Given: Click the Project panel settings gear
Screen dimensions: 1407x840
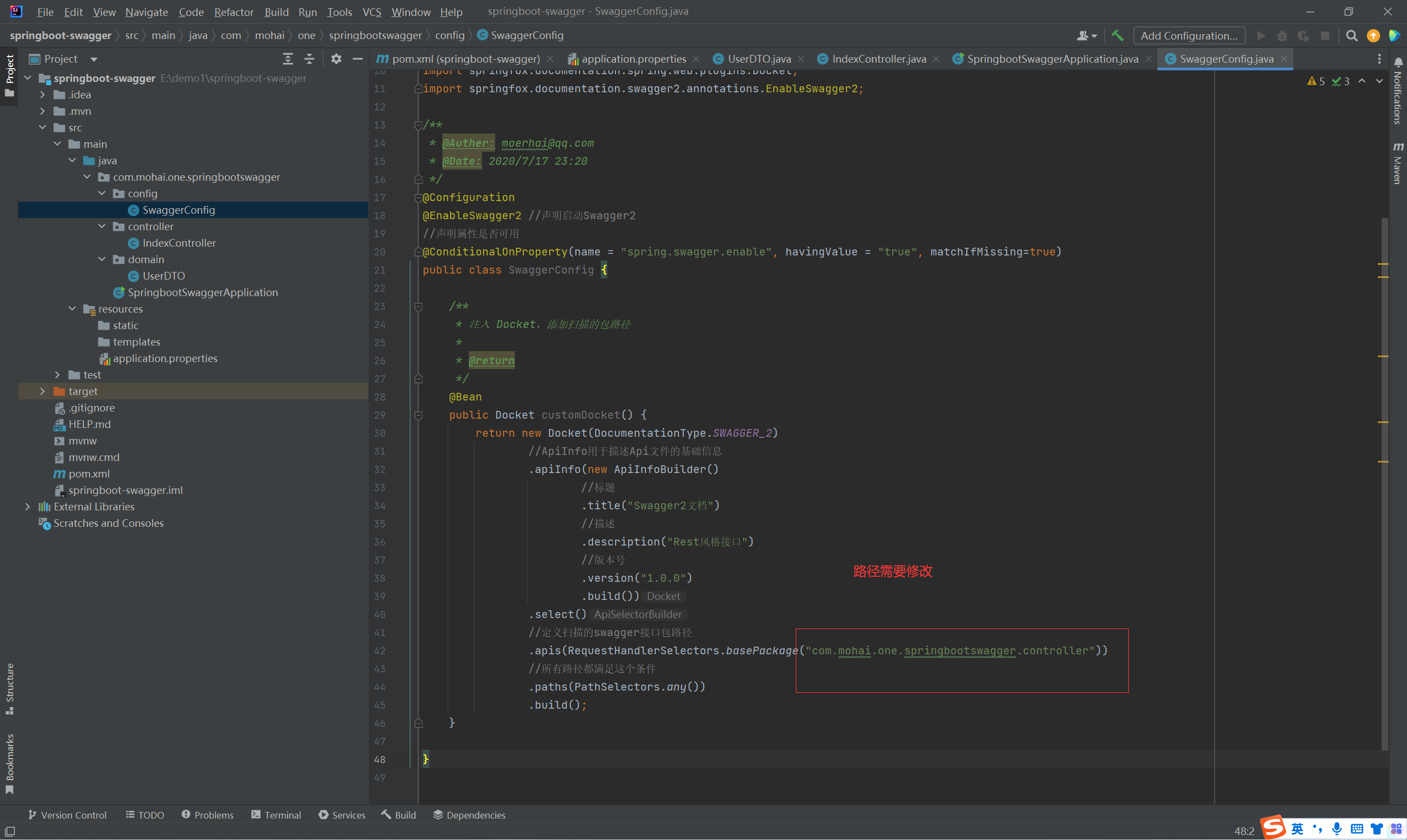Looking at the screenshot, I should (336, 59).
